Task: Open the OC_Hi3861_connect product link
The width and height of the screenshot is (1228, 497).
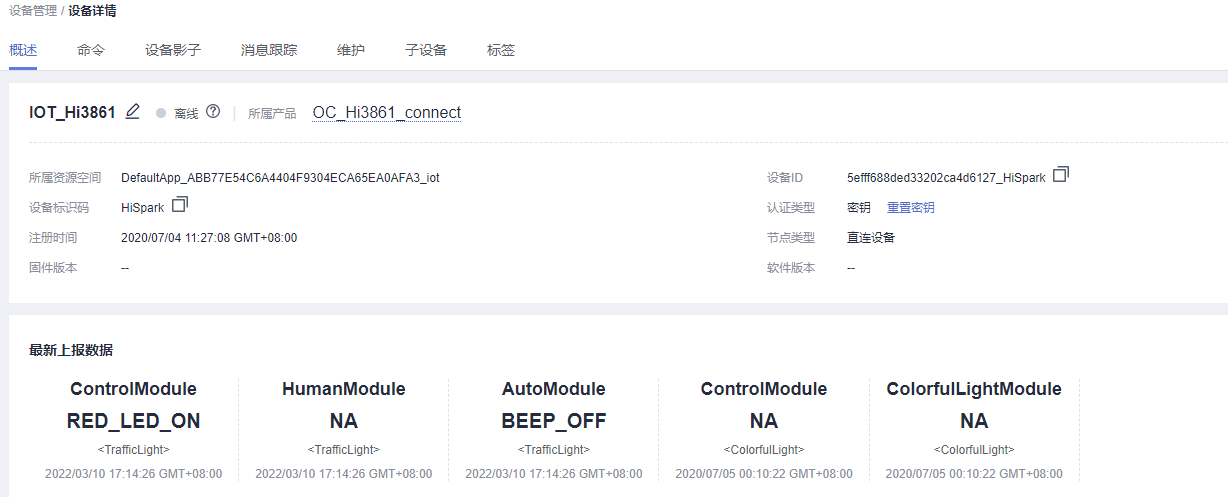Action: (387, 112)
